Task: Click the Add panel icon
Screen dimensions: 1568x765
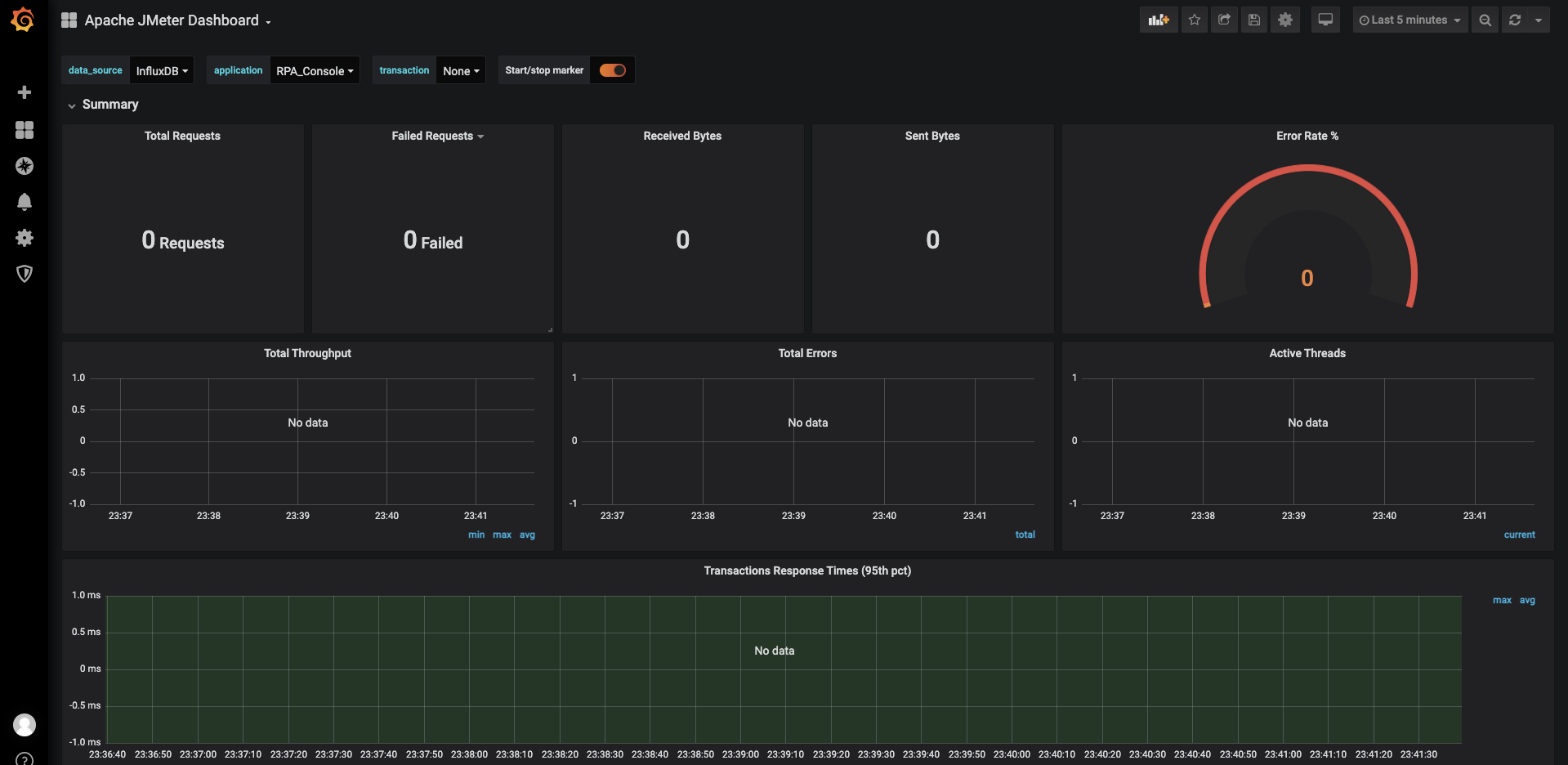Action: [1159, 20]
